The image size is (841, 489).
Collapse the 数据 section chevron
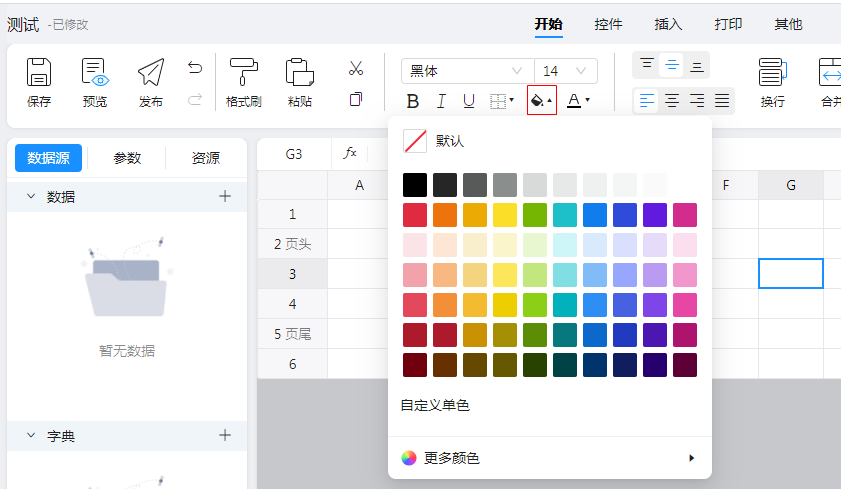click(30, 197)
